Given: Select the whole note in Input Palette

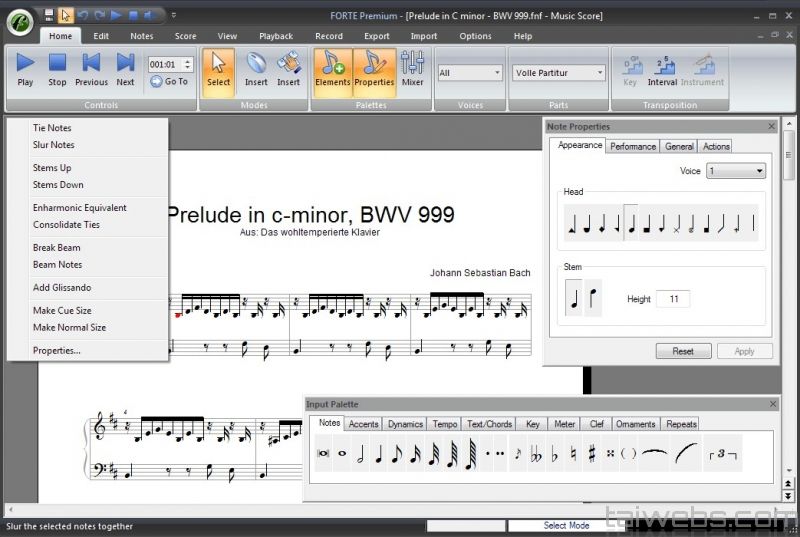Looking at the screenshot, I should pos(342,453).
